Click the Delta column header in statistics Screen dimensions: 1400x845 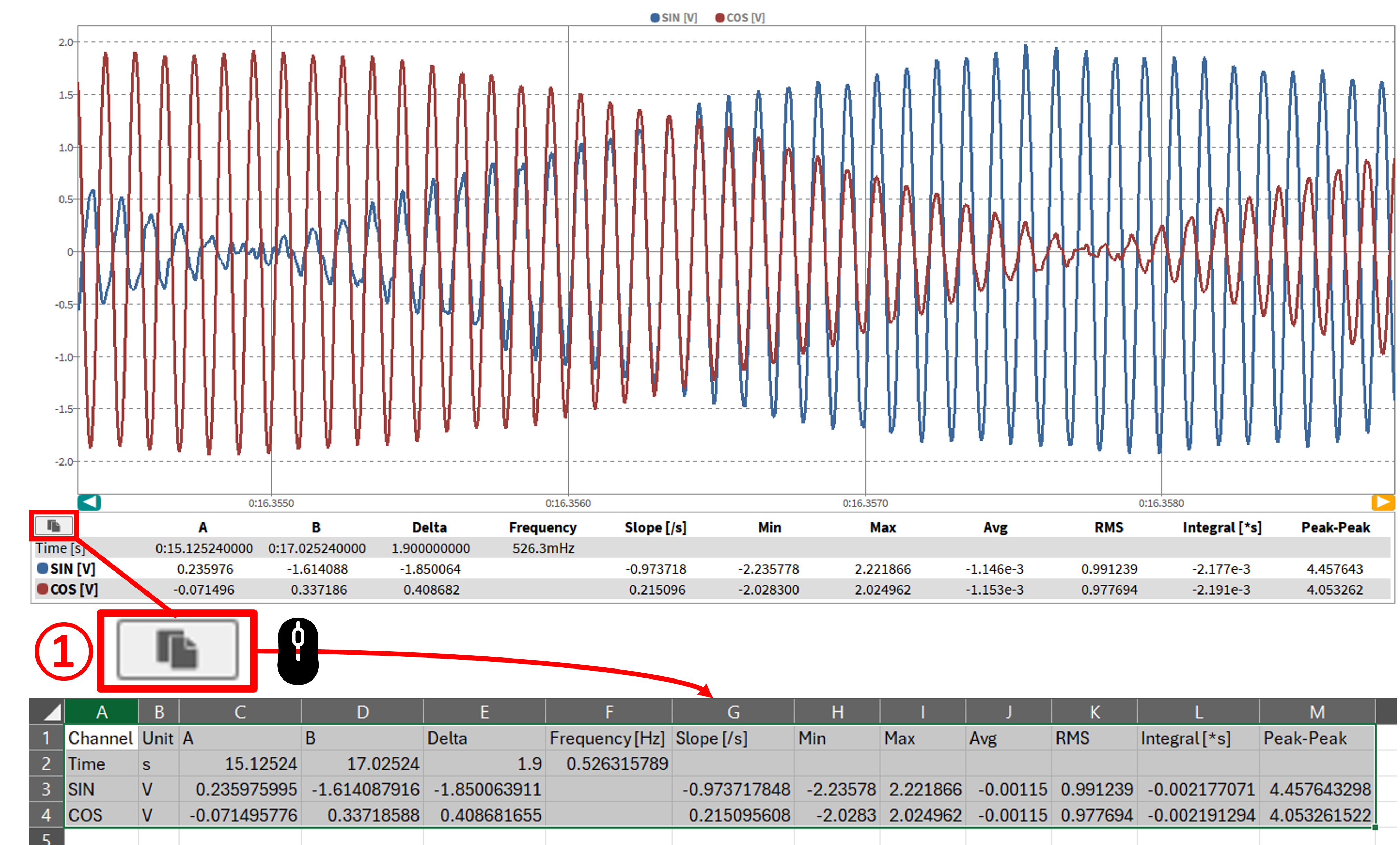(430, 527)
